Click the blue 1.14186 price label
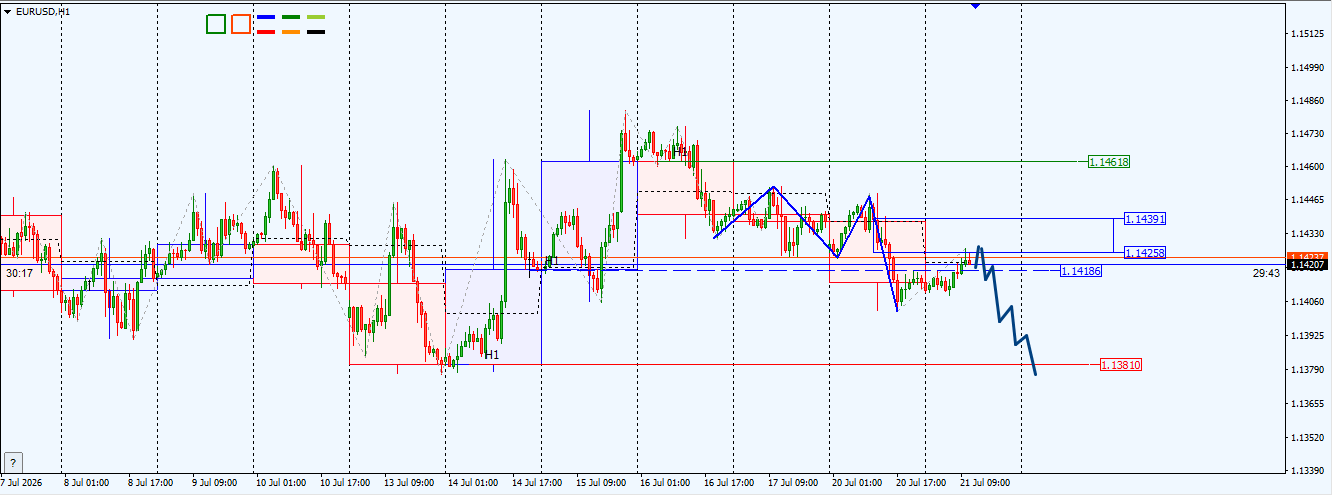The height and width of the screenshot is (495, 1332). click(1081, 271)
